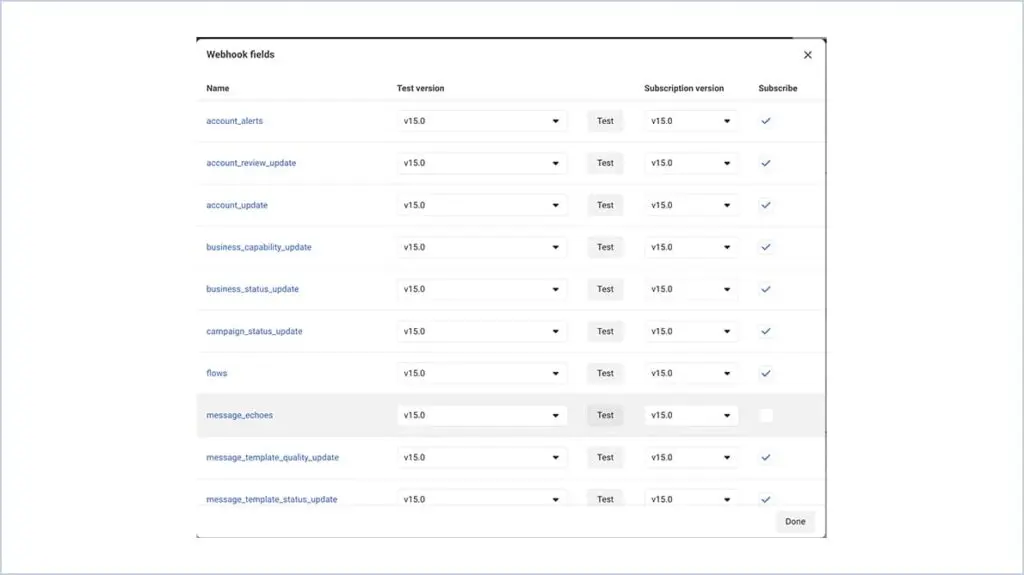The image size is (1024, 575).
Task: Open the message_template_status_update field link
Action: click(x=272, y=499)
